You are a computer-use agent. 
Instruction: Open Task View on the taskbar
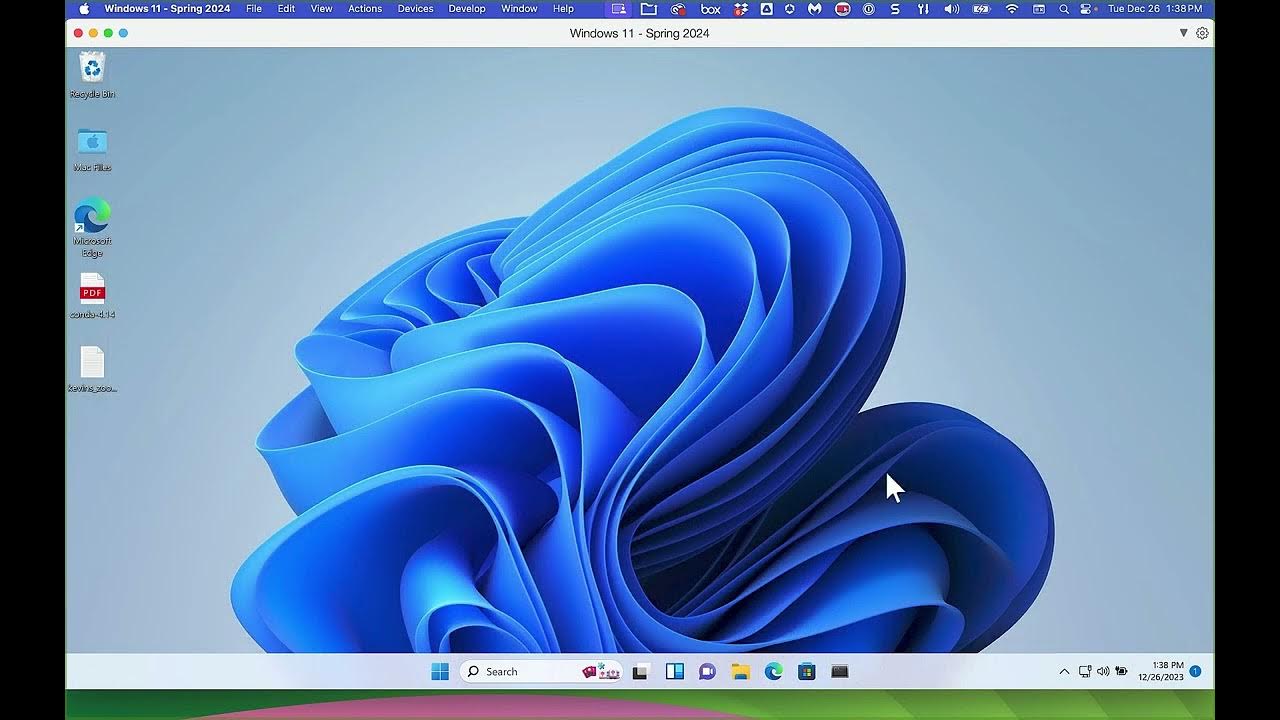pos(641,672)
